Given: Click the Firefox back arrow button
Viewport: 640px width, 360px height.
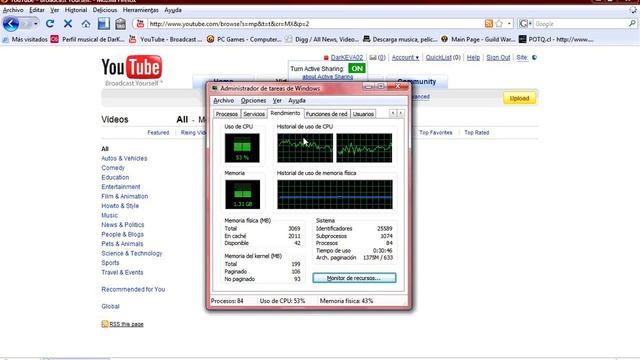Looking at the screenshot, I should pyautogui.click(x=11, y=24).
